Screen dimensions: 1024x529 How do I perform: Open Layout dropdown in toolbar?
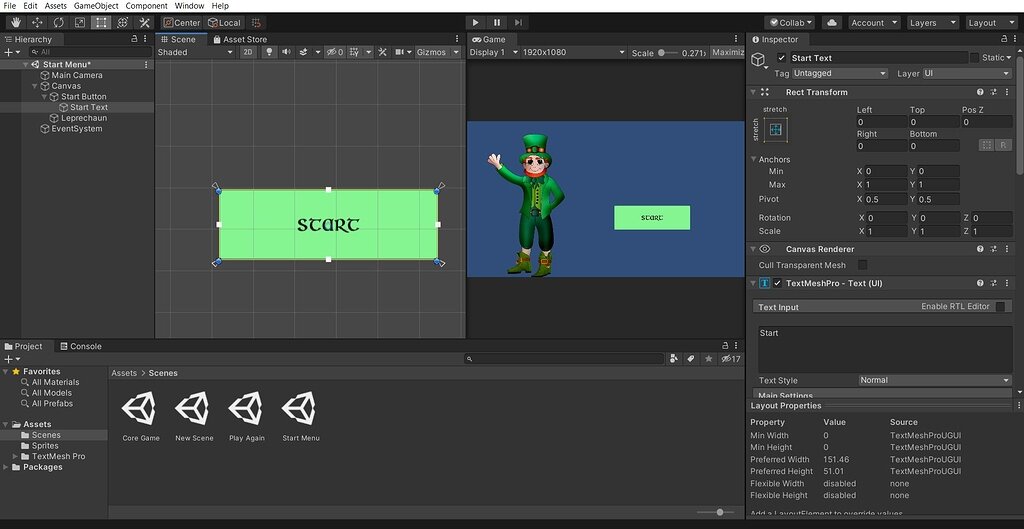[x=990, y=23]
